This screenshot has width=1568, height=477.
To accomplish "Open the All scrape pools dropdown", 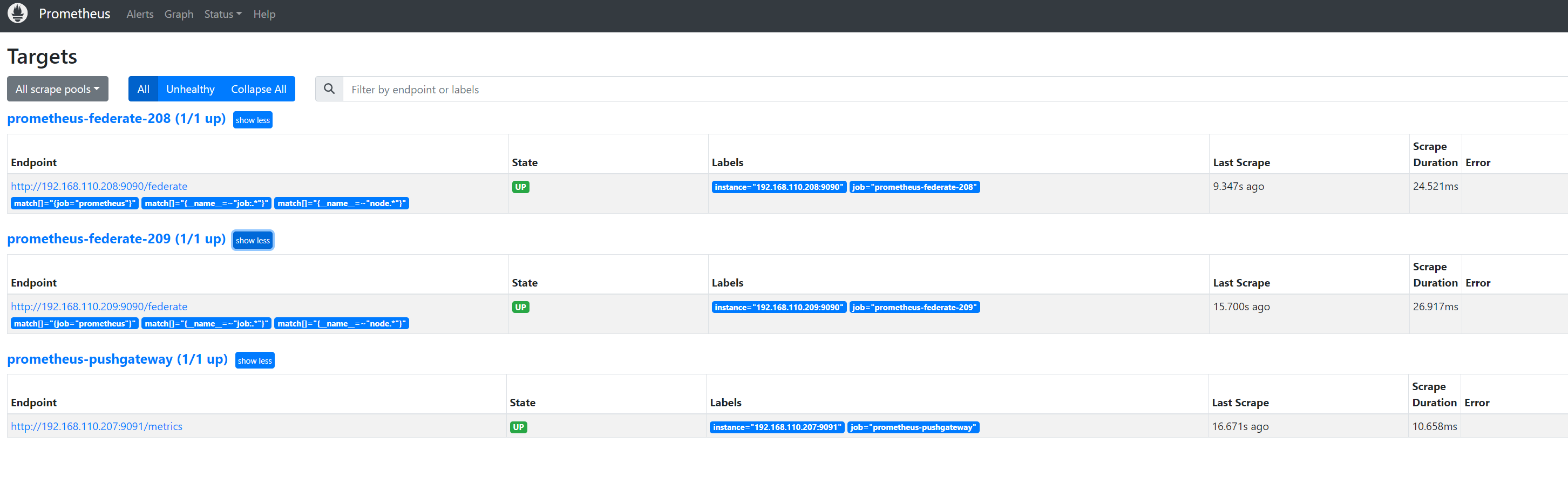I will [x=58, y=89].
